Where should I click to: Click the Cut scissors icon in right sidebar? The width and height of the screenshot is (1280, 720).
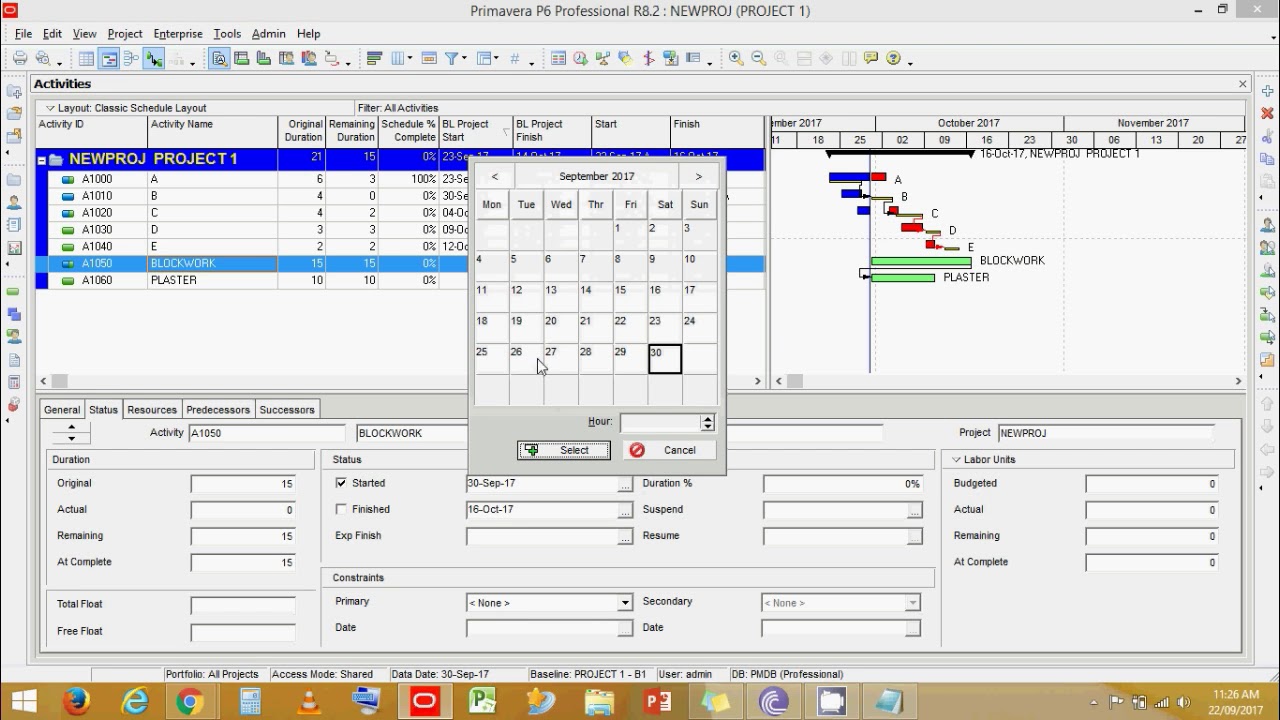click(1267, 136)
